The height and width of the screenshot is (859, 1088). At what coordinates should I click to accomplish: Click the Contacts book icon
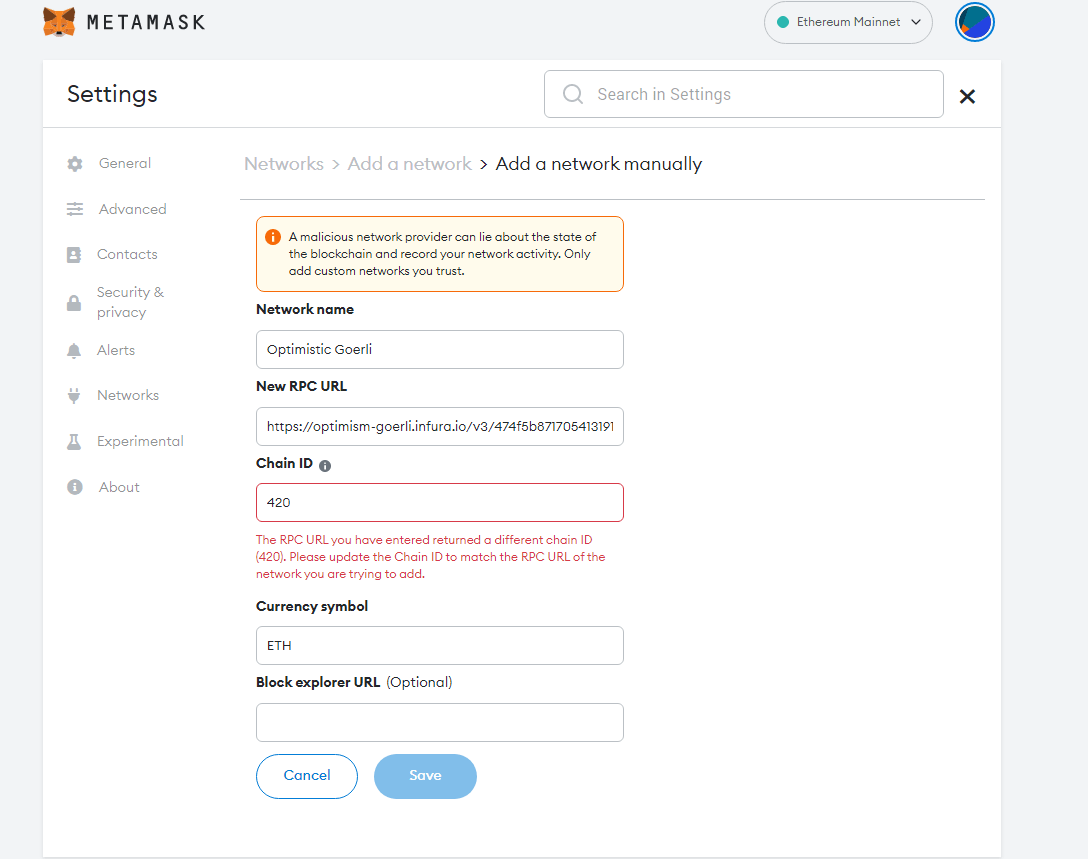click(74, 255)
